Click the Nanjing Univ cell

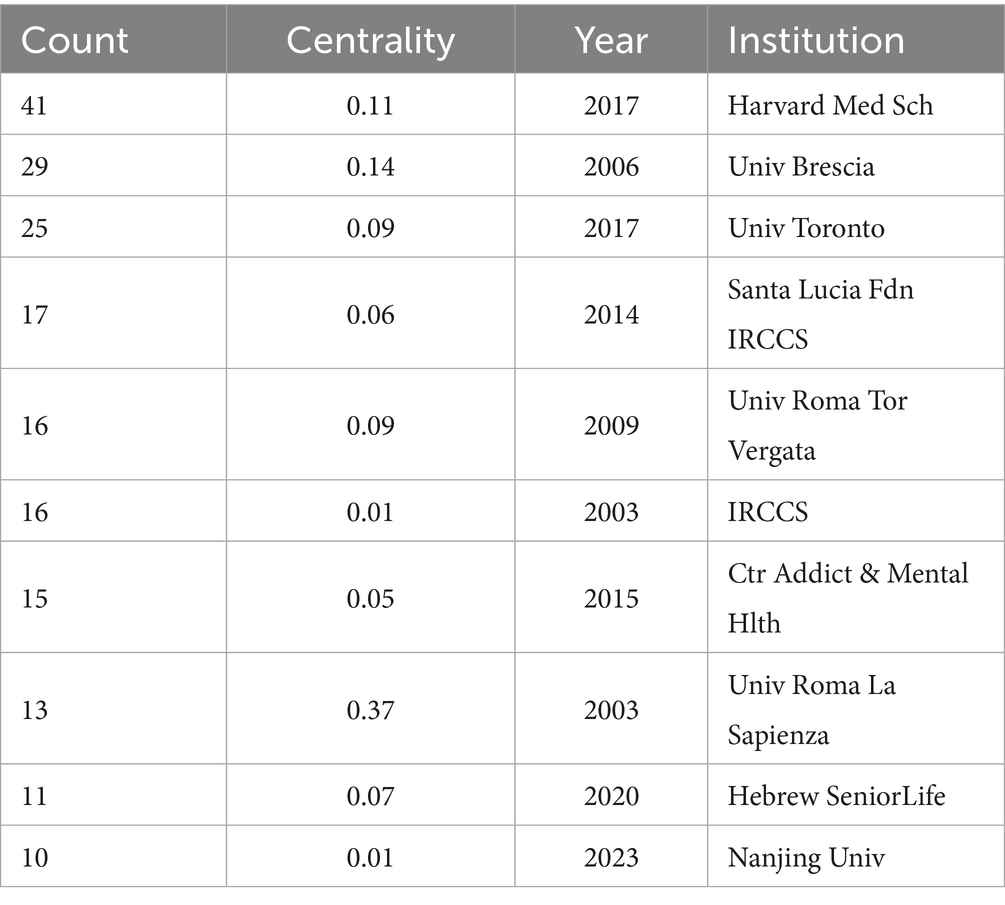click(806, 857)
